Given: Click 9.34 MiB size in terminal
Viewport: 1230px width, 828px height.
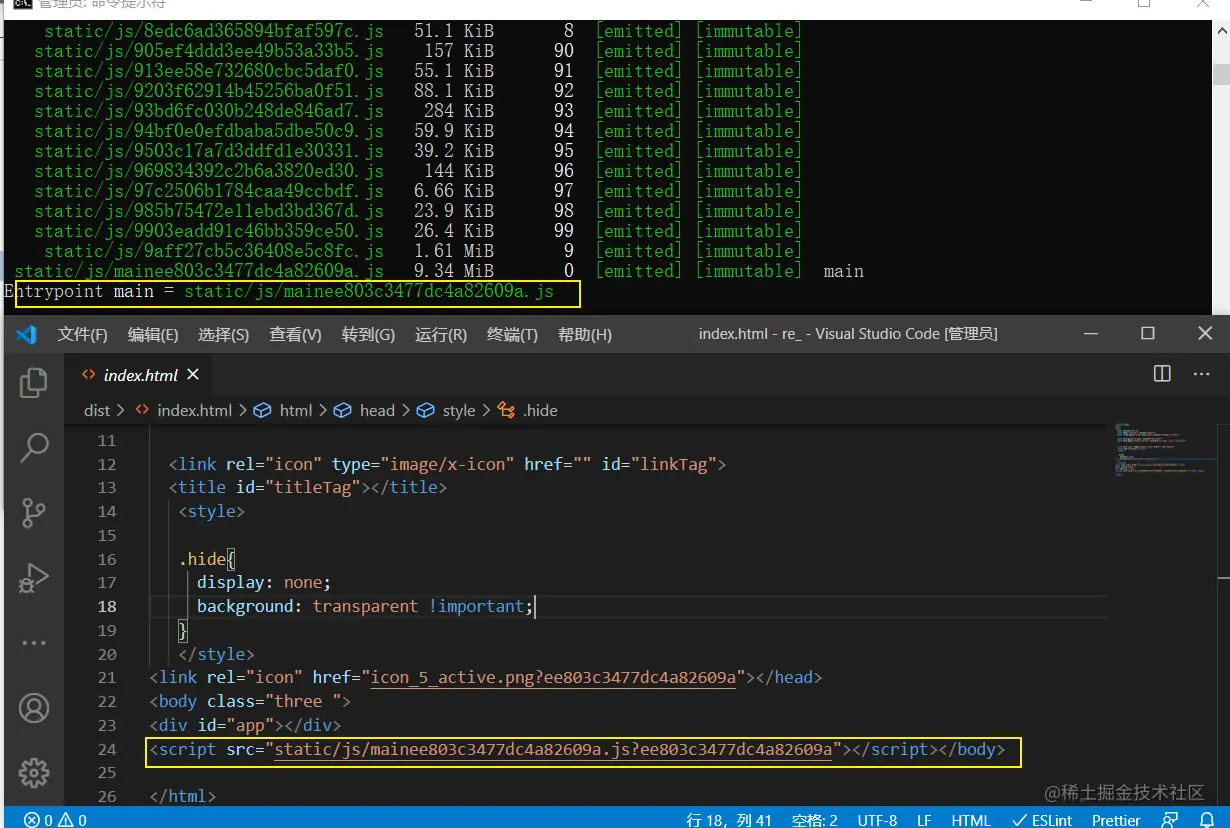Looking at the screenshot, I should [x=454, y=271].
